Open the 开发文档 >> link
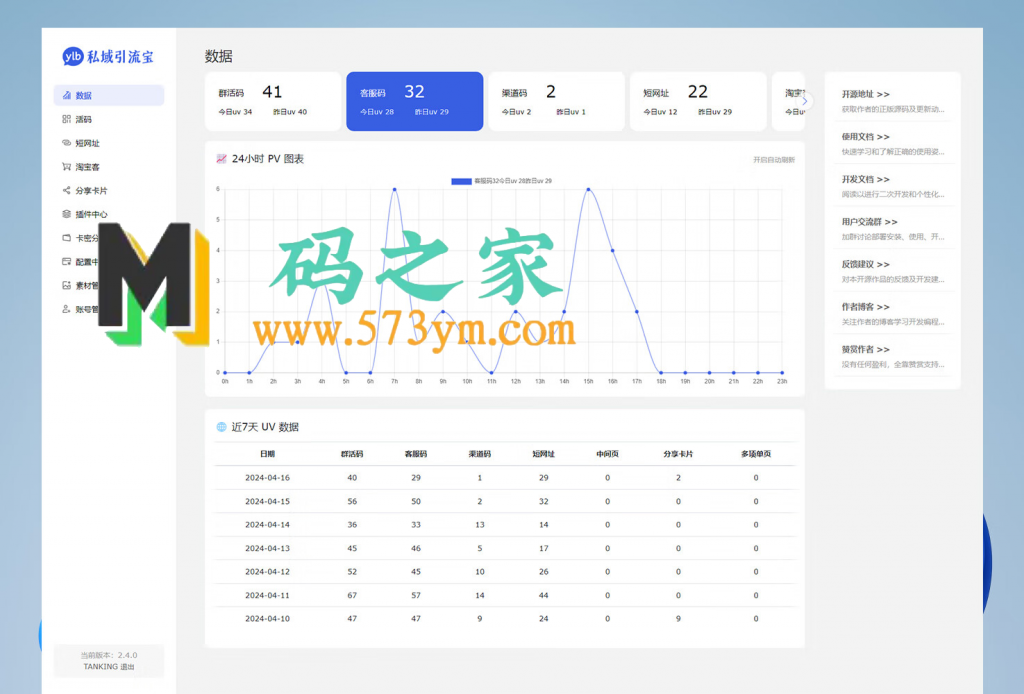This screenshot has height=694, width=1024. tap(865, 179)
